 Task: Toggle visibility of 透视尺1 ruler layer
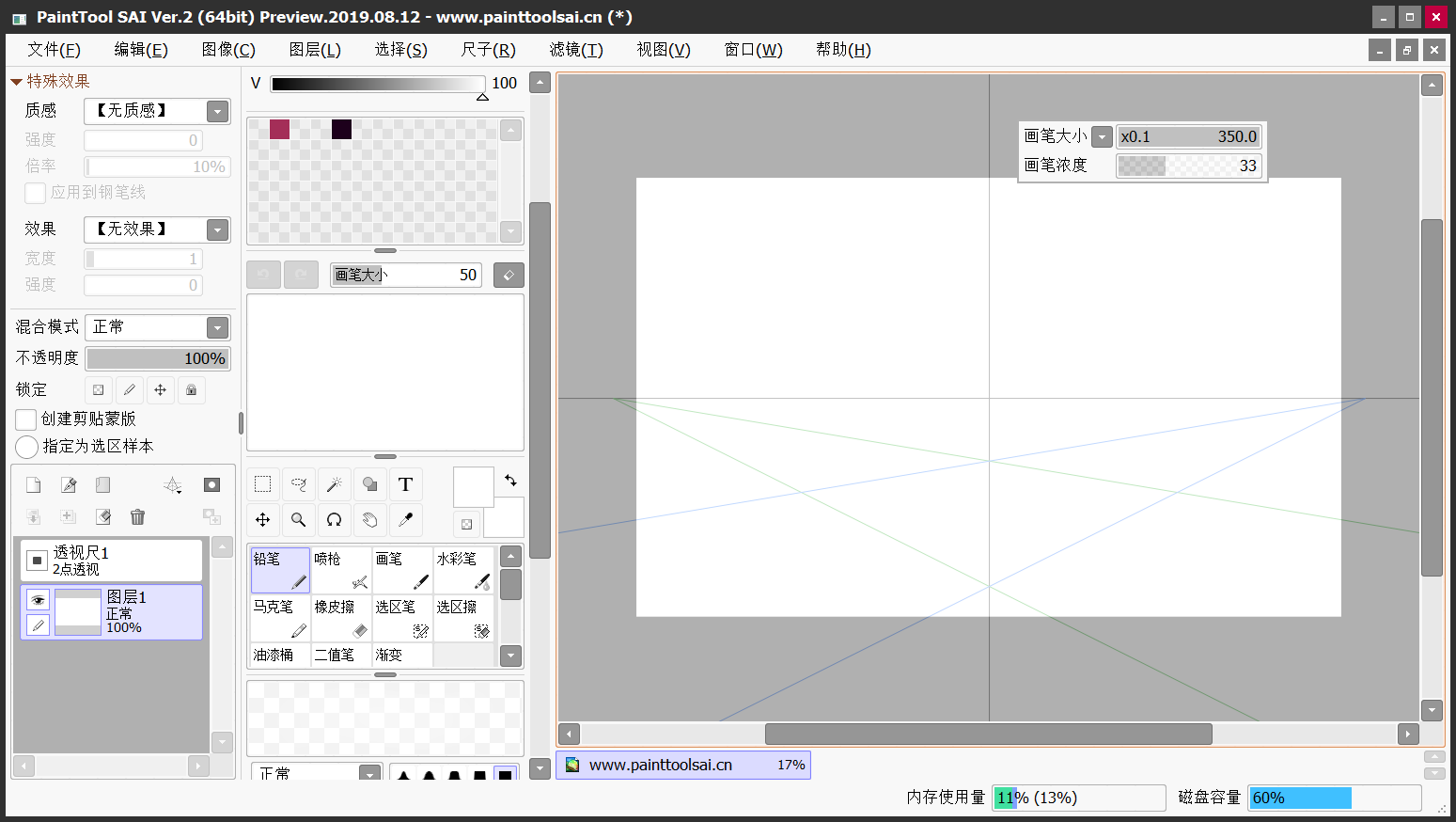(38, 561)
